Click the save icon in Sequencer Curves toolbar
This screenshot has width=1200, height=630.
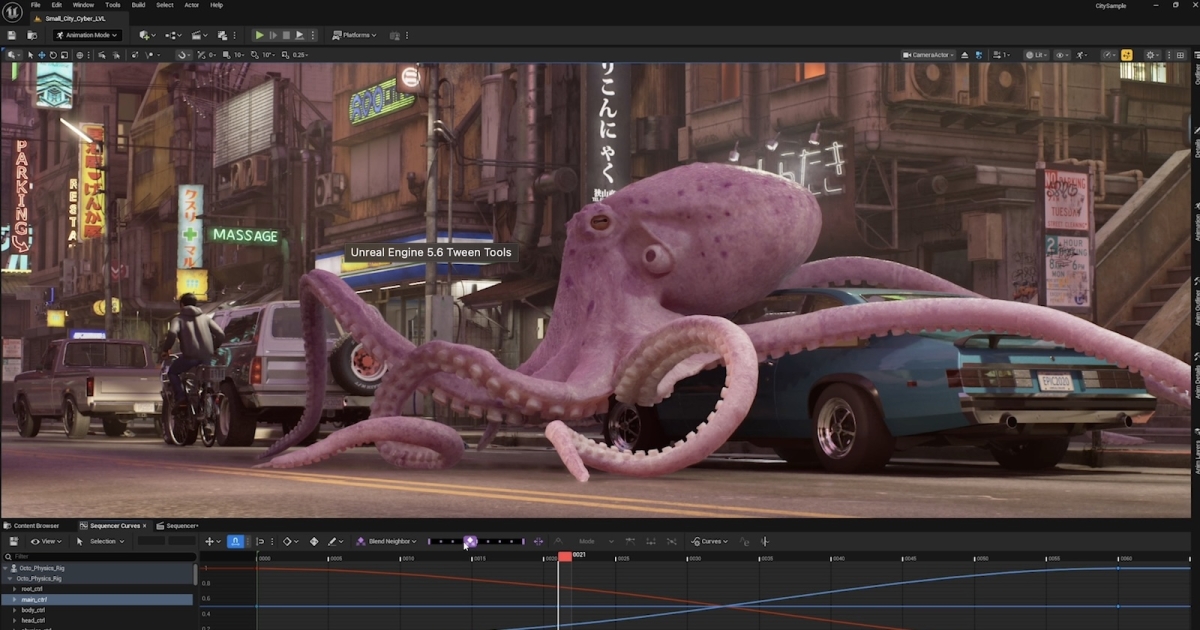coord(14,541)
